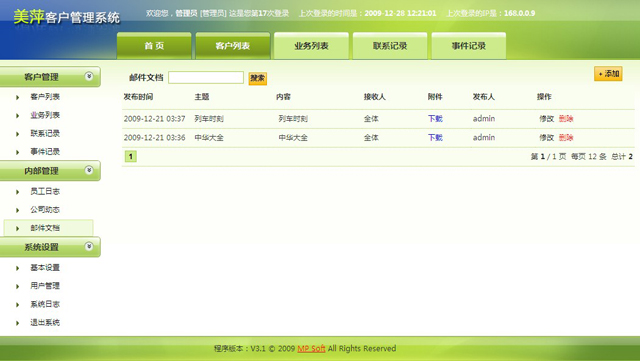Screen dimensions: 640x361
Task: Open the 联系记录 top tab
Action: [390, 46]
